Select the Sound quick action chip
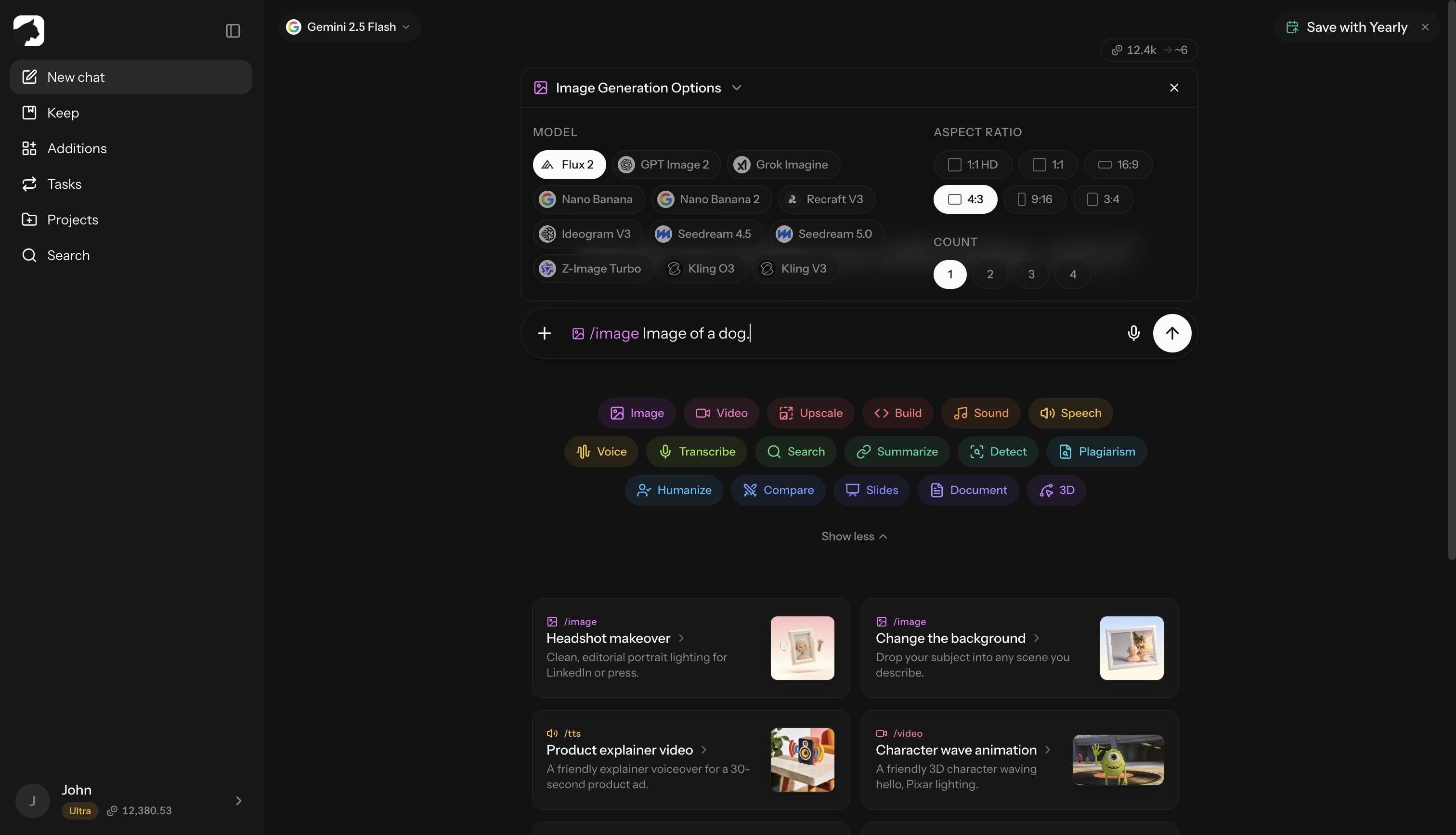The image size is (1456, 835). tap(981, 413)
